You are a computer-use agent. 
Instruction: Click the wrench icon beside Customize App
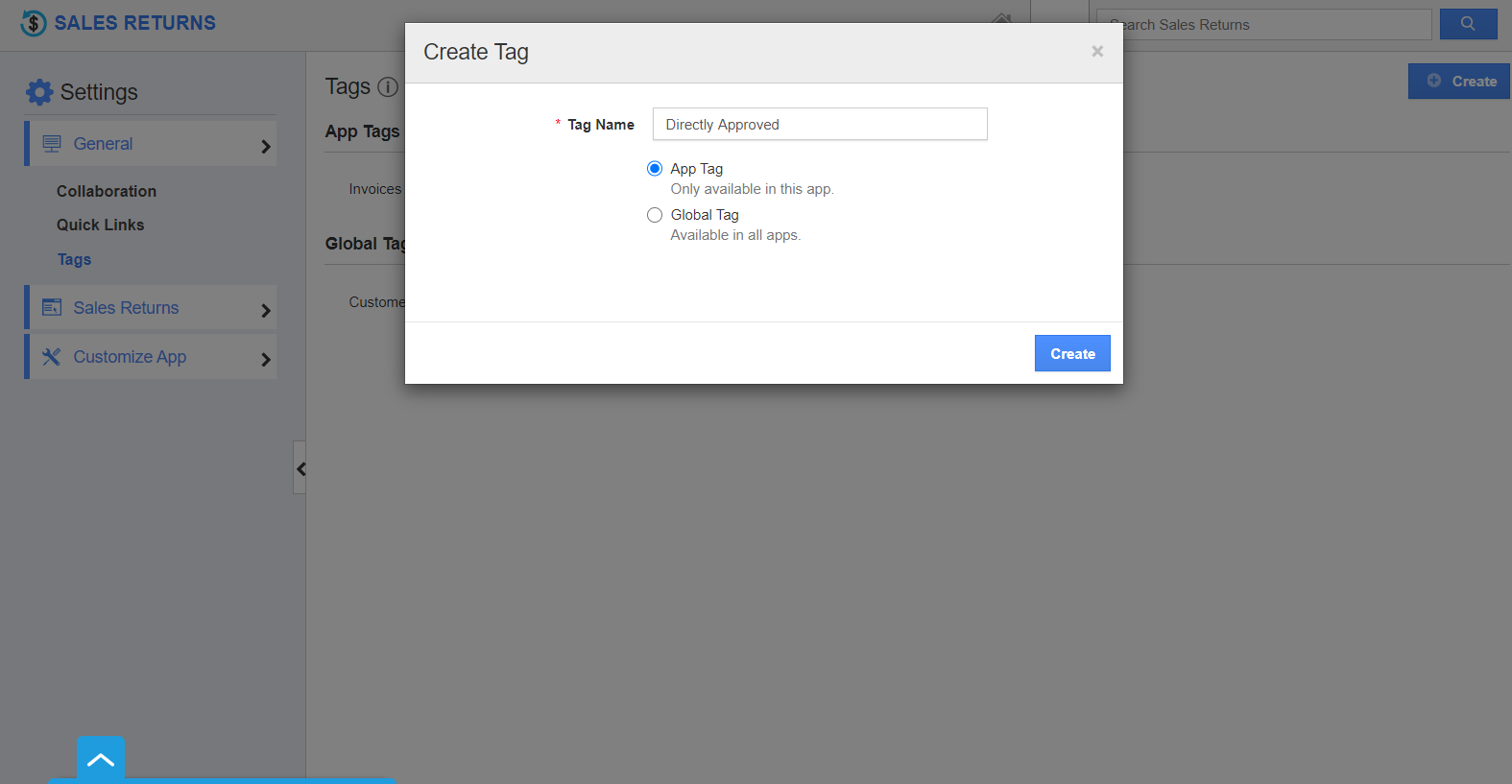(x=52, y=356)
